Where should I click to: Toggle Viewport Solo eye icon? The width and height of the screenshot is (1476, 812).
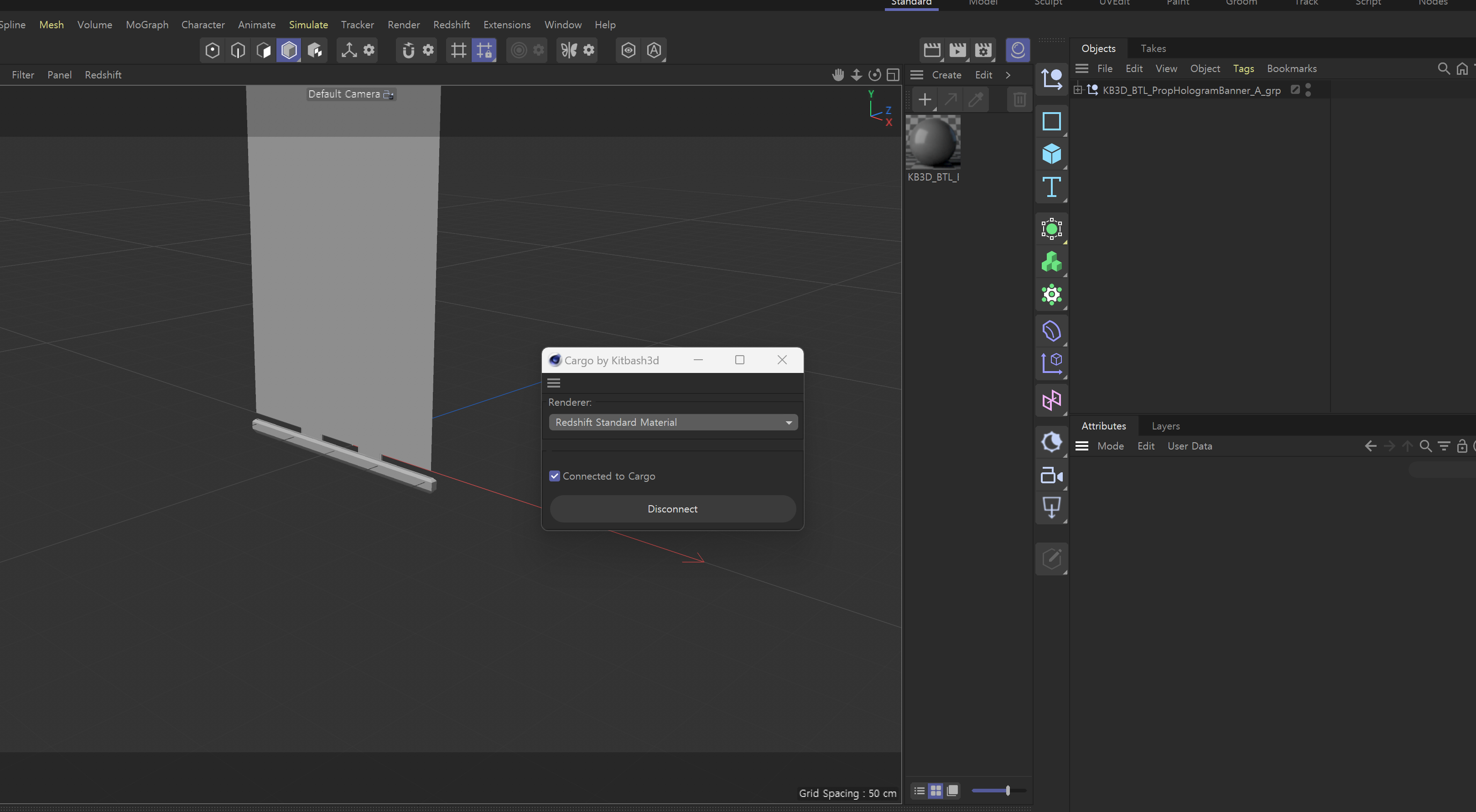[x=628, y=51]
